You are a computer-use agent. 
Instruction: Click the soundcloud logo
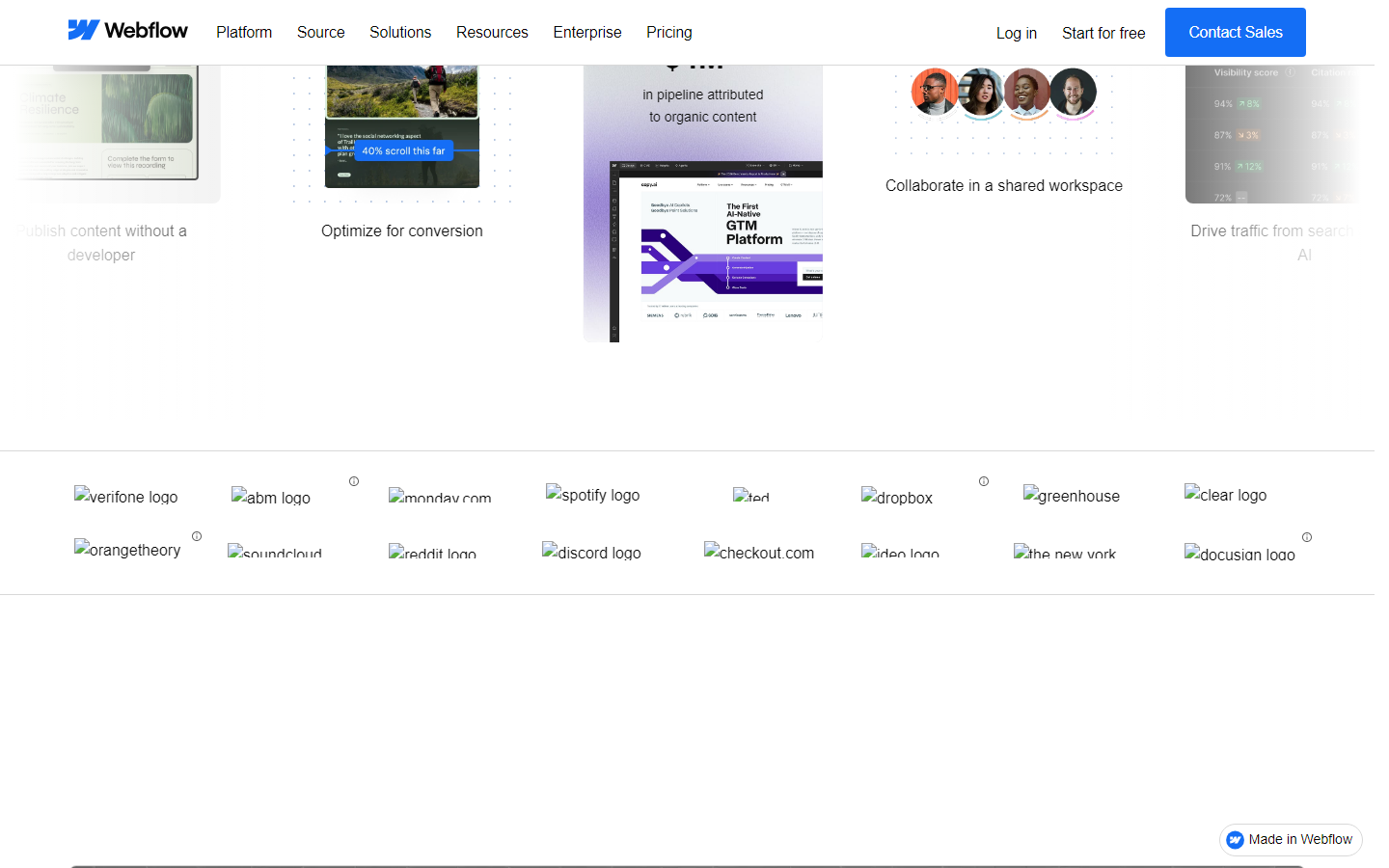[275, 552]
